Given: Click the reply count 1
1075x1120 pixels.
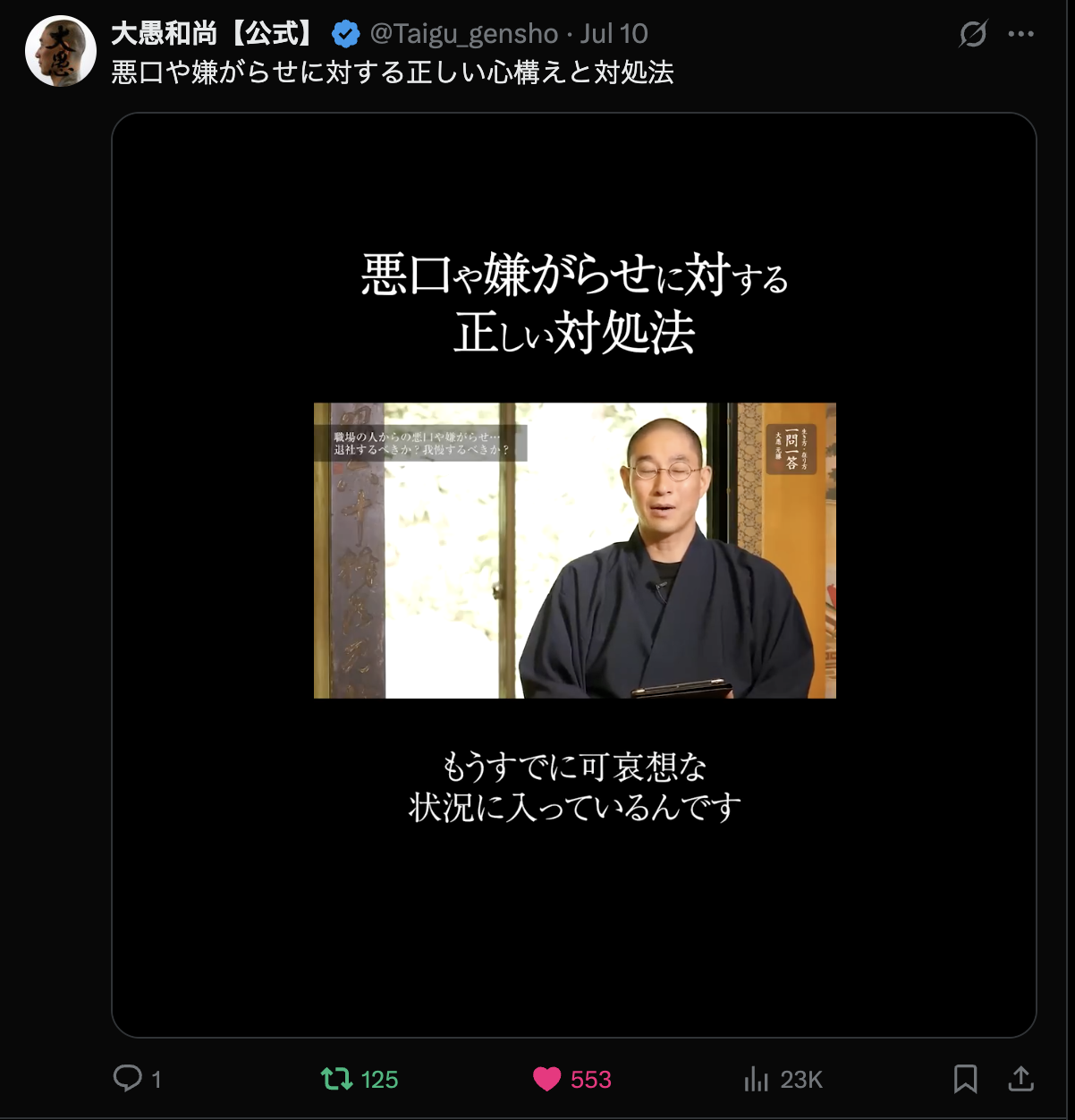Looking at the screenshot, I should click(x=157, y=1080).
